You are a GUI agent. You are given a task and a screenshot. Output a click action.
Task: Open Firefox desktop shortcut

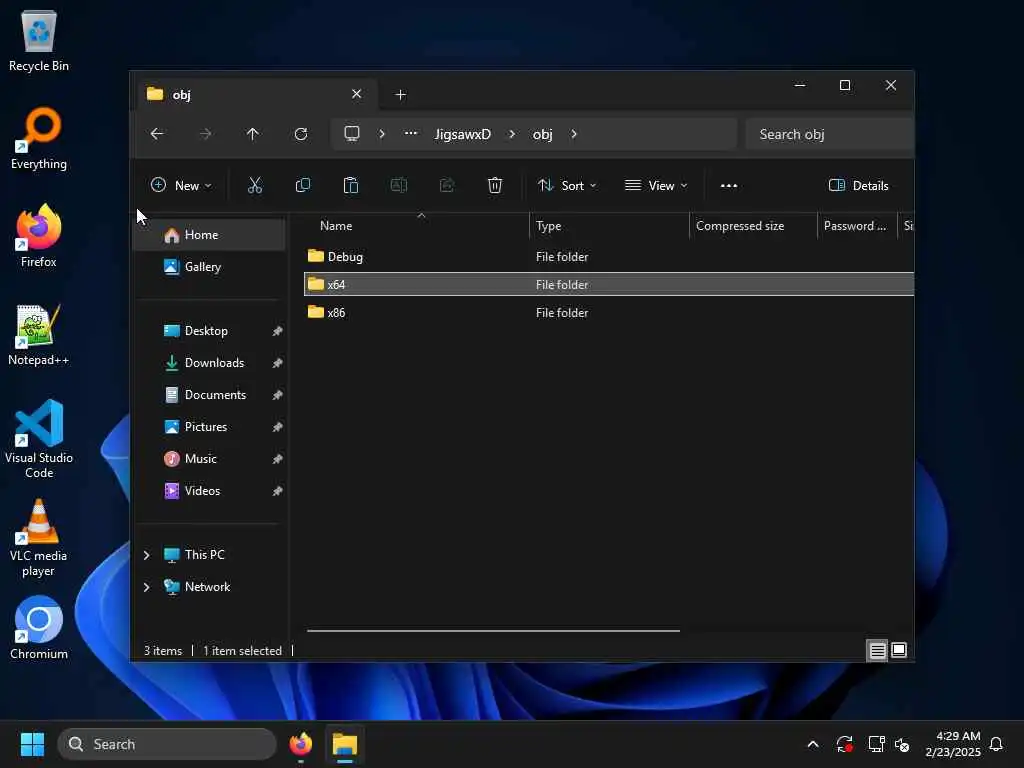(x=39, y=236)
